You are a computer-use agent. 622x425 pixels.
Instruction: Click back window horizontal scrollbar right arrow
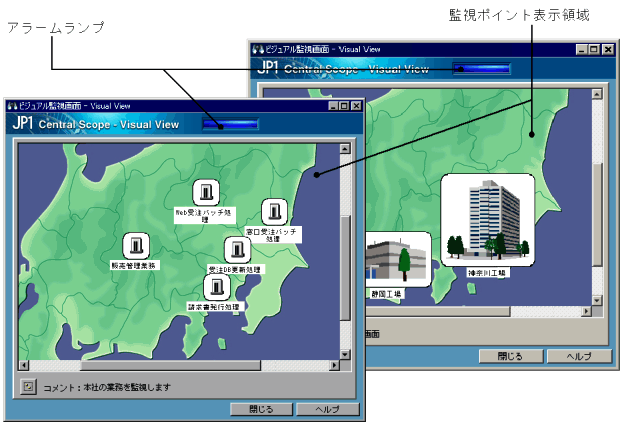click(x=586, y=311)
